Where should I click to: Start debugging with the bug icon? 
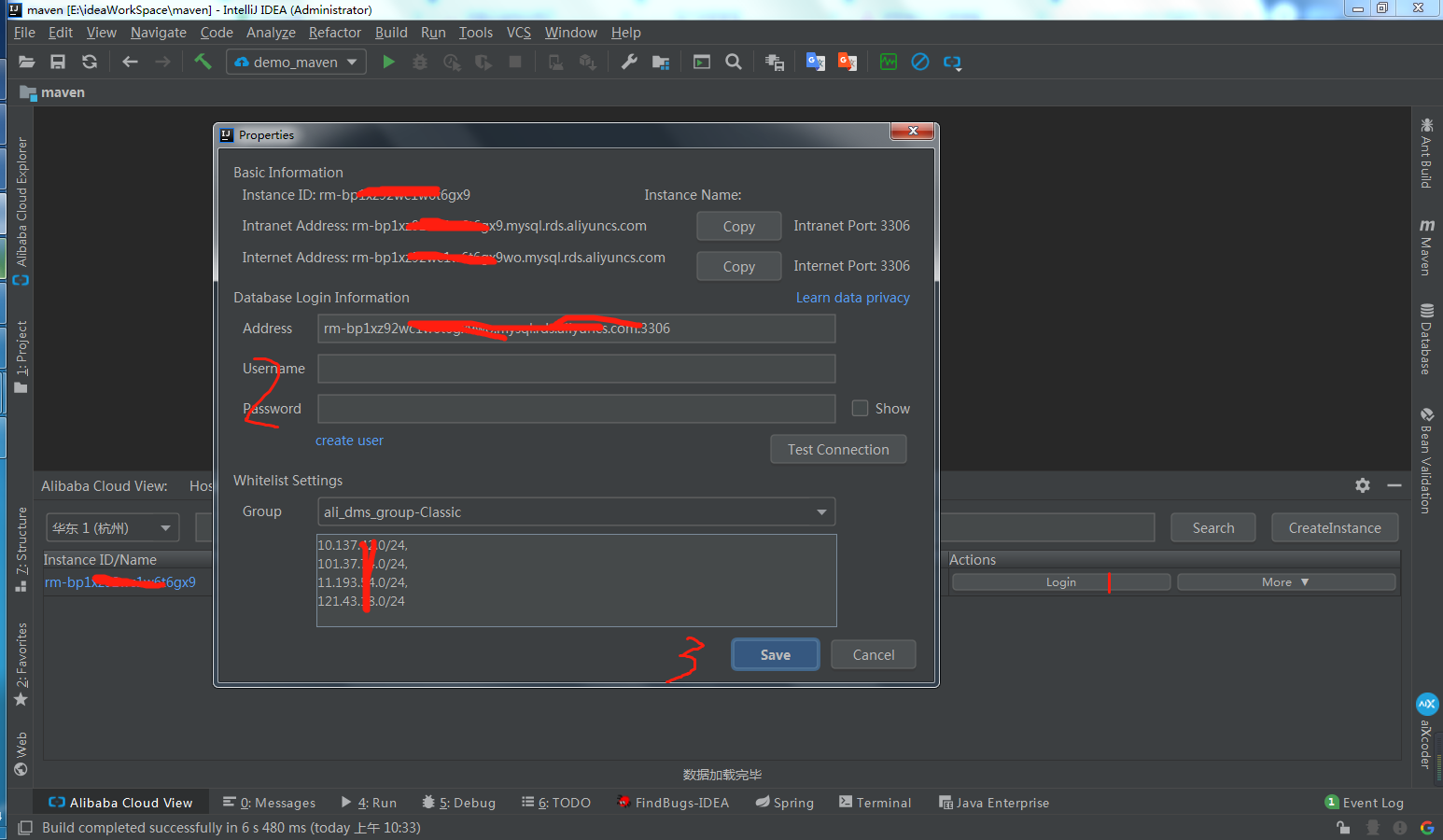click(420, 62)
